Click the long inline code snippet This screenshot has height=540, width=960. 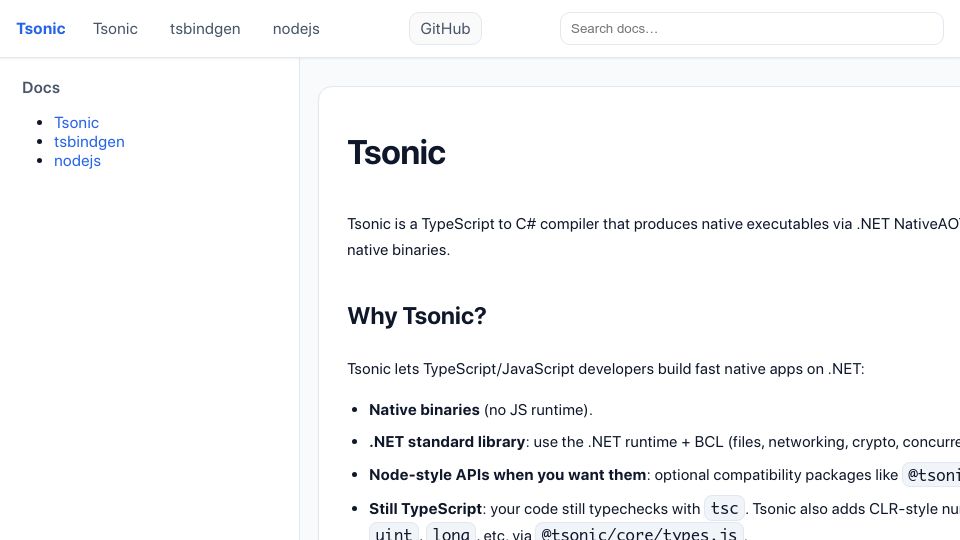click(x=451, y=533)
